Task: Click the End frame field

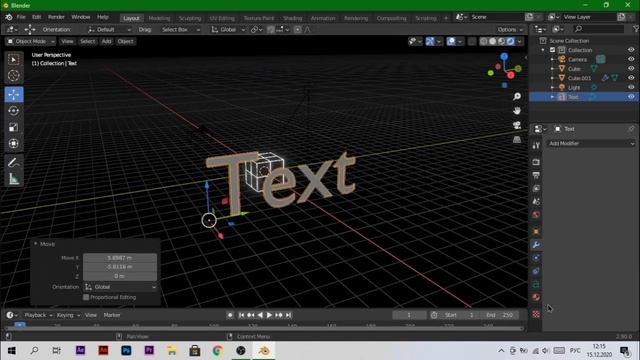Action: 499,315
